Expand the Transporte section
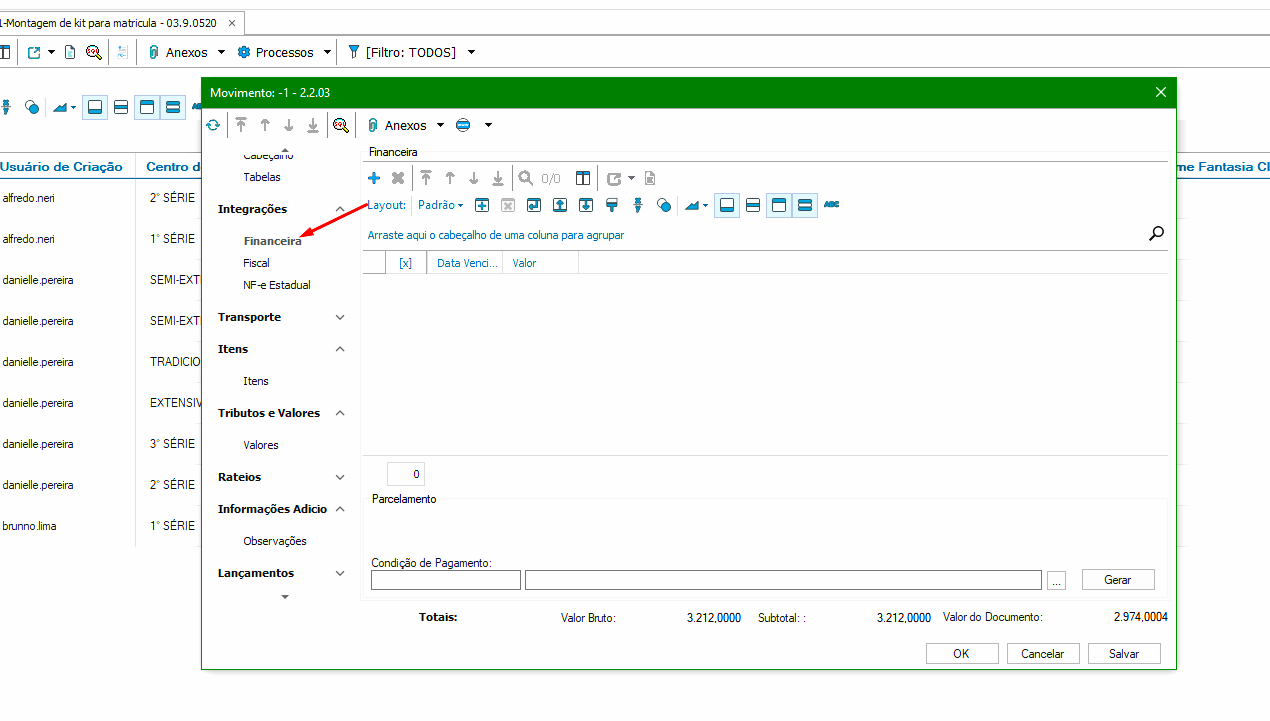Image resolution: width=1270 pixels, height=721 pixels. [340, 317]
